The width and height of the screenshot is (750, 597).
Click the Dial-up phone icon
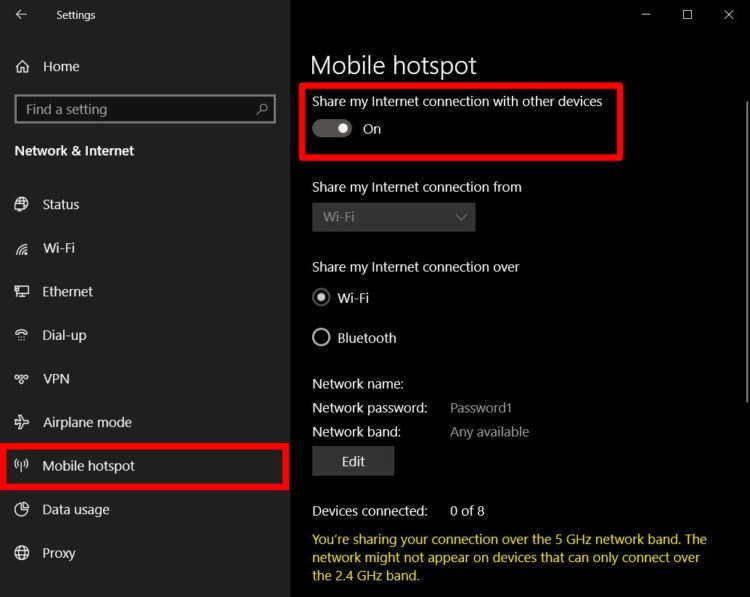click(x=22, y=335)
